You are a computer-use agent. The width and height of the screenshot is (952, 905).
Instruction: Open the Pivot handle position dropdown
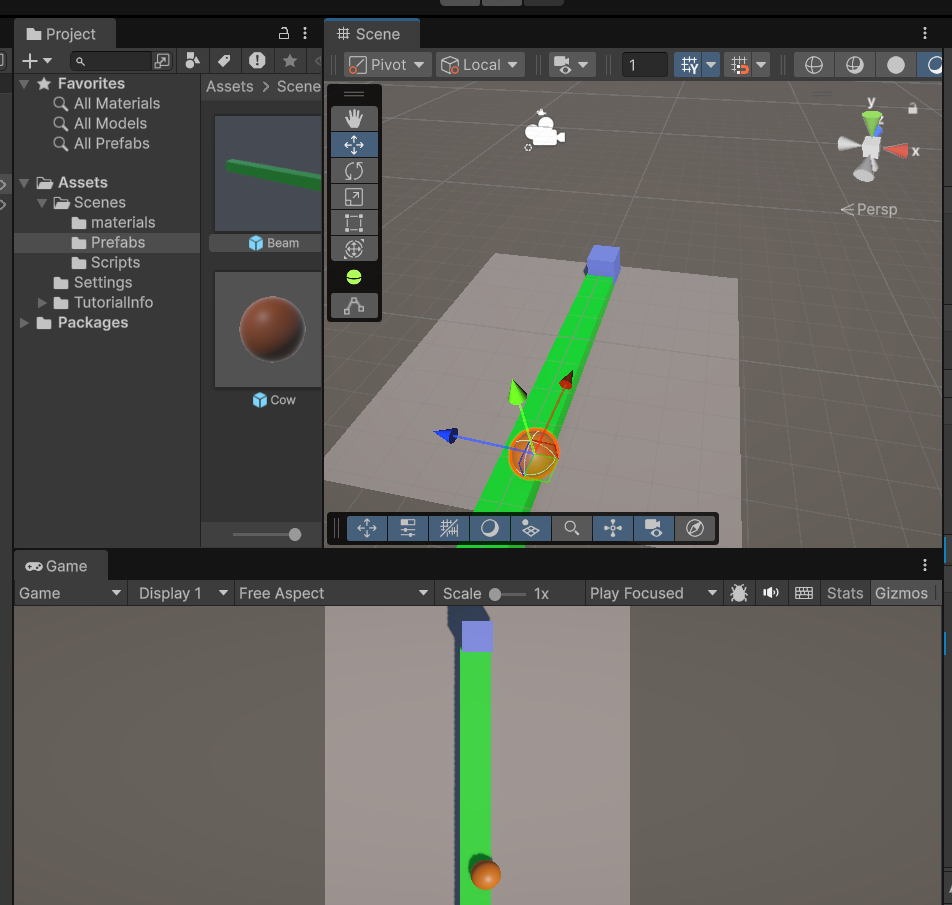(388, 65)
